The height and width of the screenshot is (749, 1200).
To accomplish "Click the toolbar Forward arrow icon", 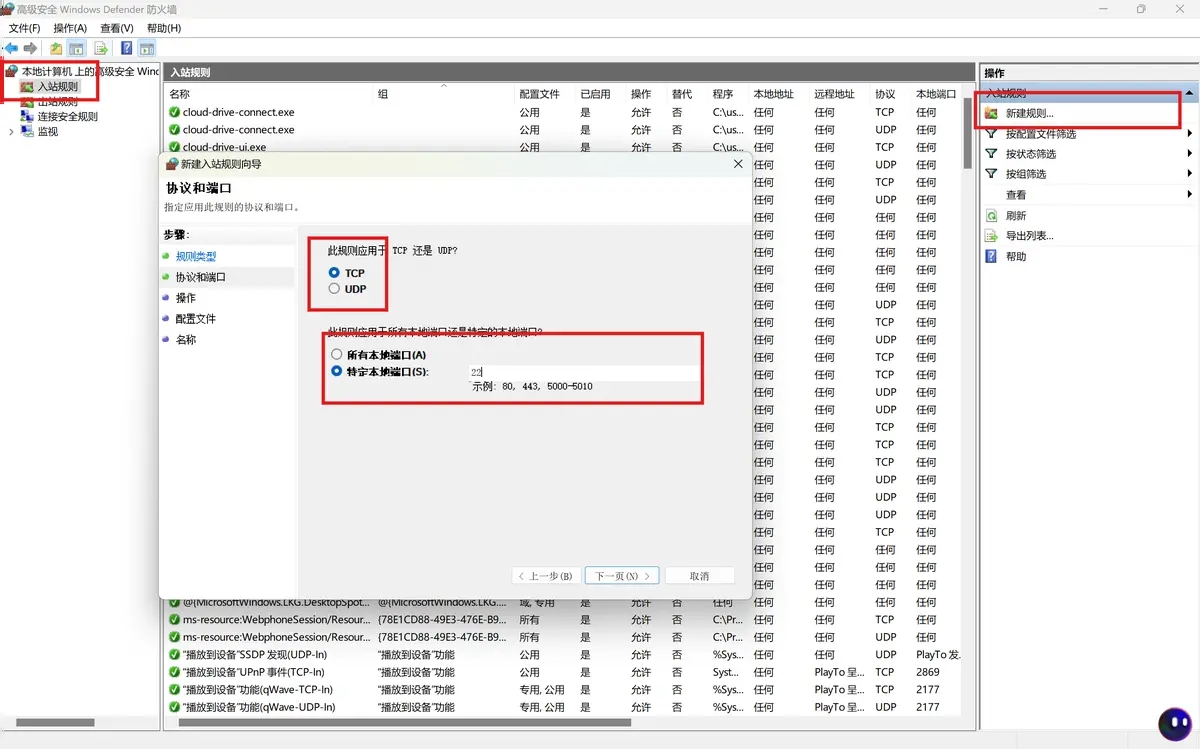I will [x=31, y=48].
